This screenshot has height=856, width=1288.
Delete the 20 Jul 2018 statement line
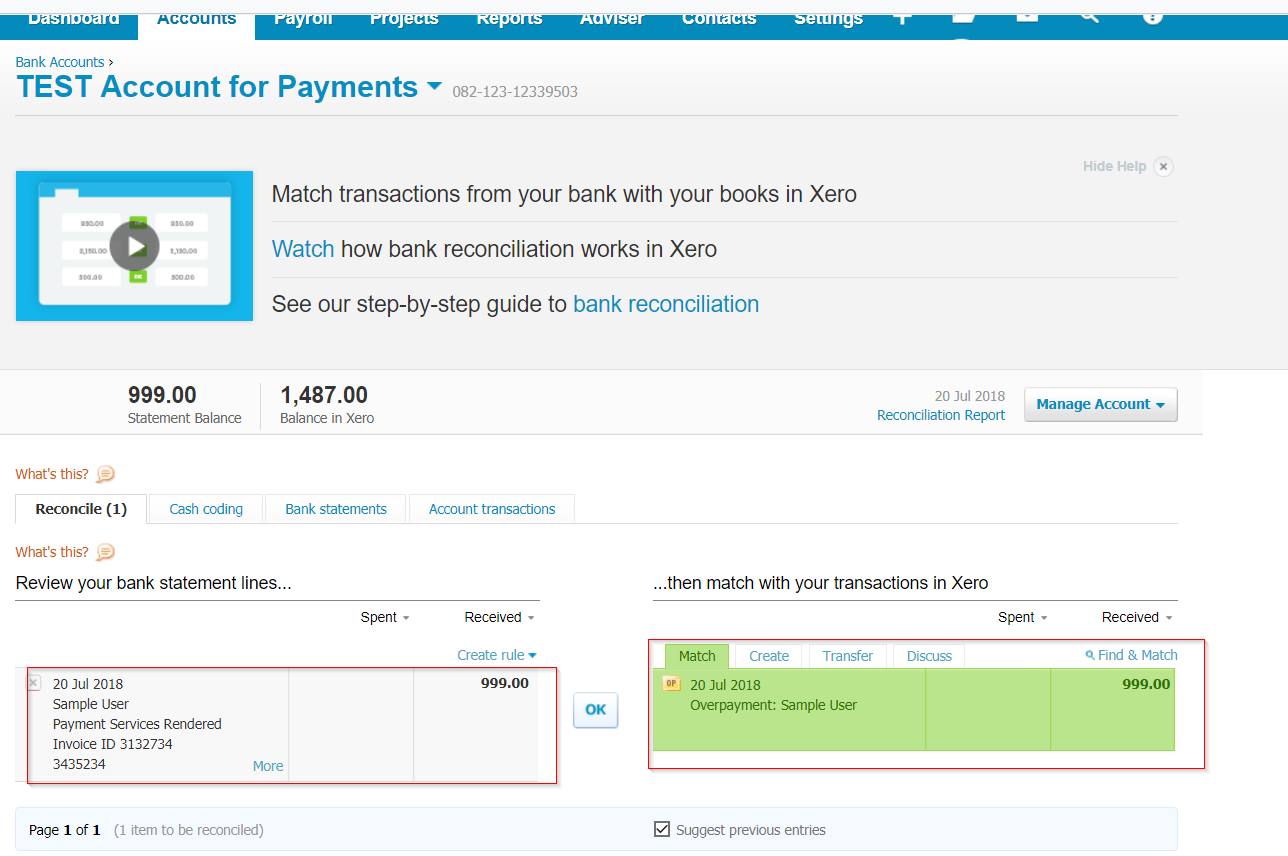33,683
